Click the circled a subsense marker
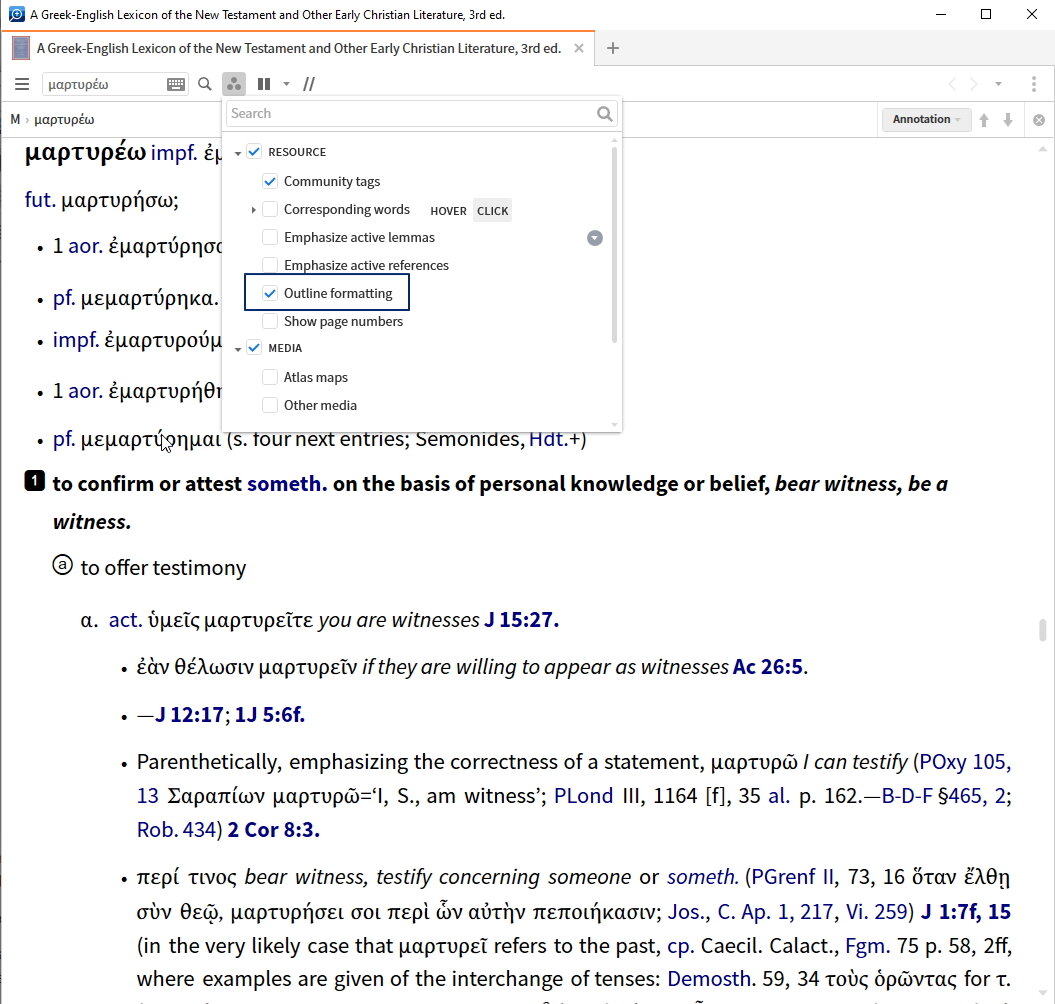 pyautogui.click(x=63, y=565)
